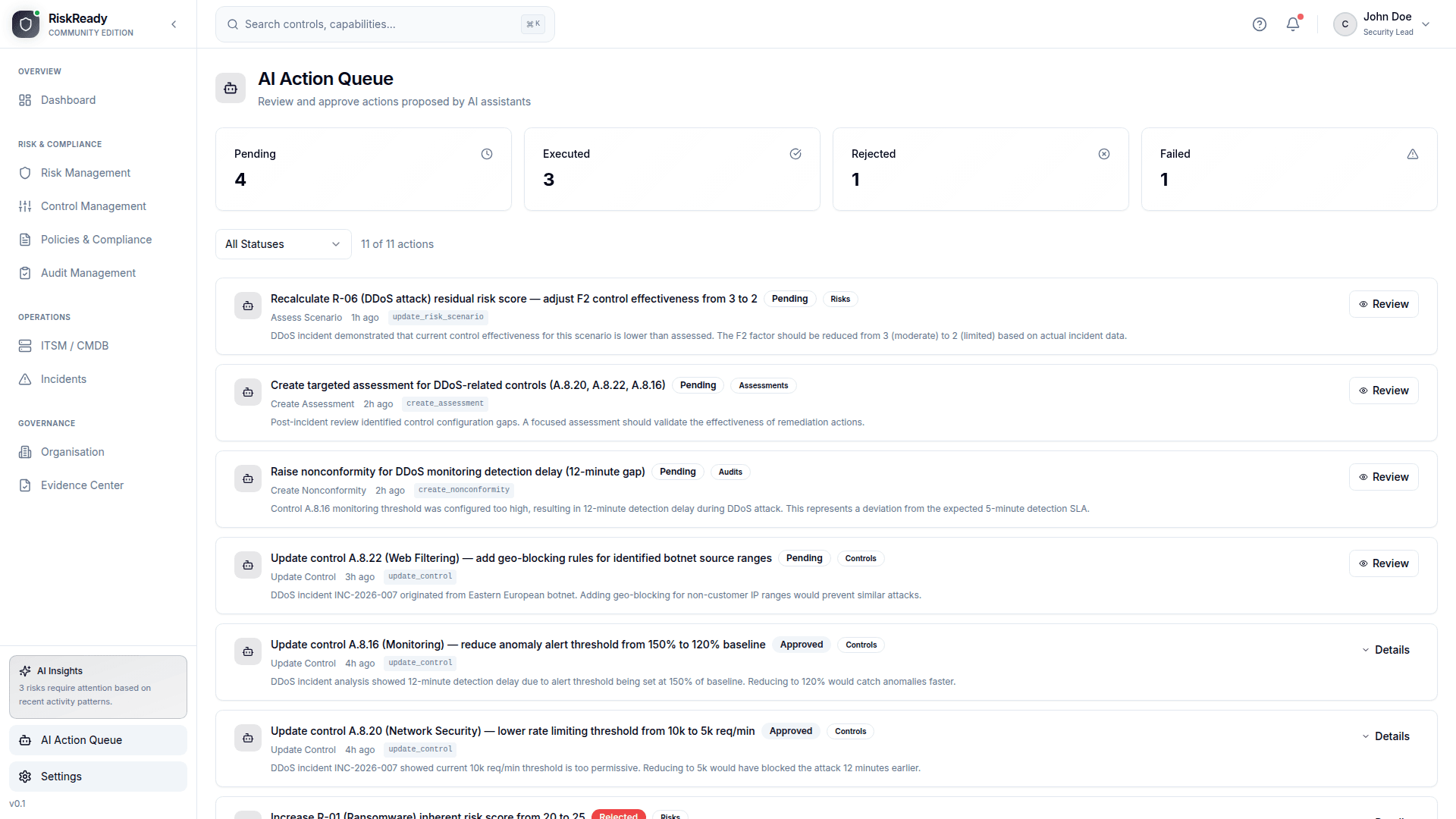Screen dimensions: 1456x819
Task: Open the Dashboard from the sidebar
Action: [67, 99]
